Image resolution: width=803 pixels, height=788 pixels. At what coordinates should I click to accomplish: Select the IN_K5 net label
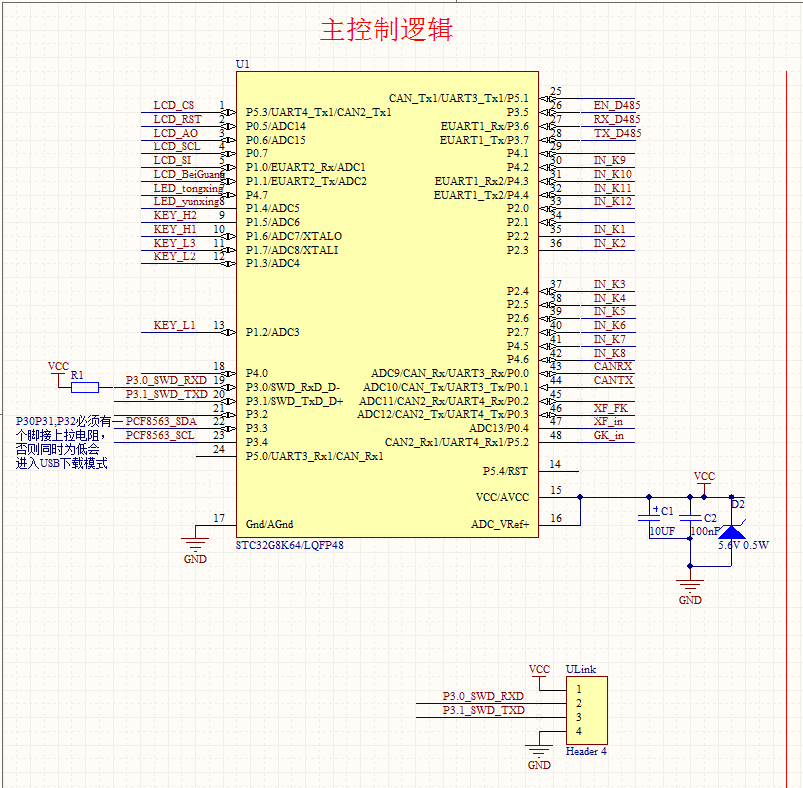(x=609, y=311)
